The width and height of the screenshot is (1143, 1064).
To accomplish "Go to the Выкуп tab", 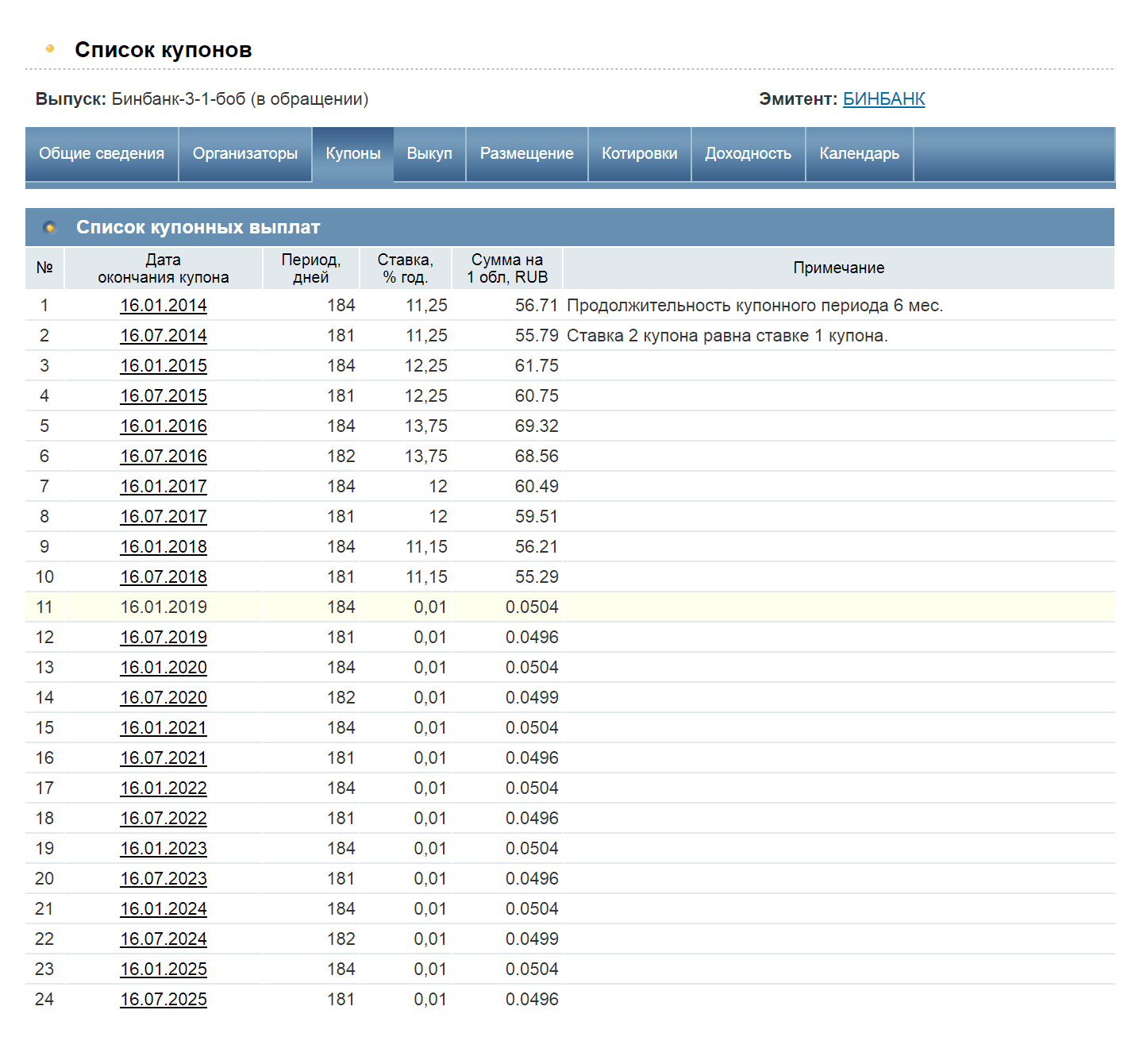I will pyautogui.click(x=429, y=154).
